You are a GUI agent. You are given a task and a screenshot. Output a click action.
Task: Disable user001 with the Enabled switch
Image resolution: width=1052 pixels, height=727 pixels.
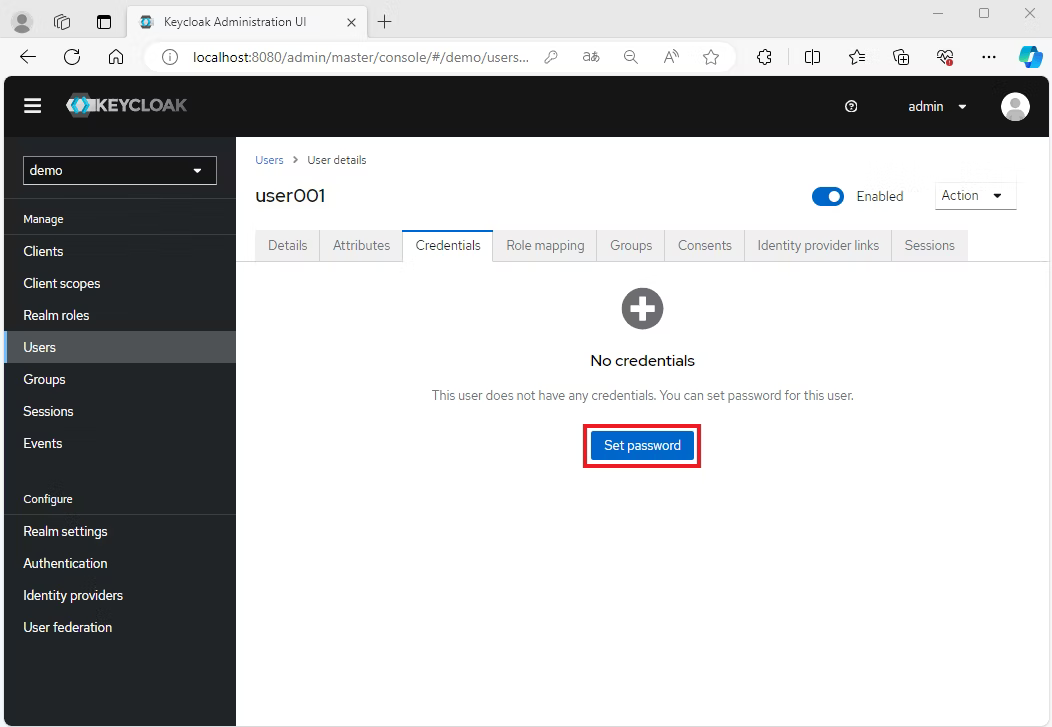click(827, 197)
